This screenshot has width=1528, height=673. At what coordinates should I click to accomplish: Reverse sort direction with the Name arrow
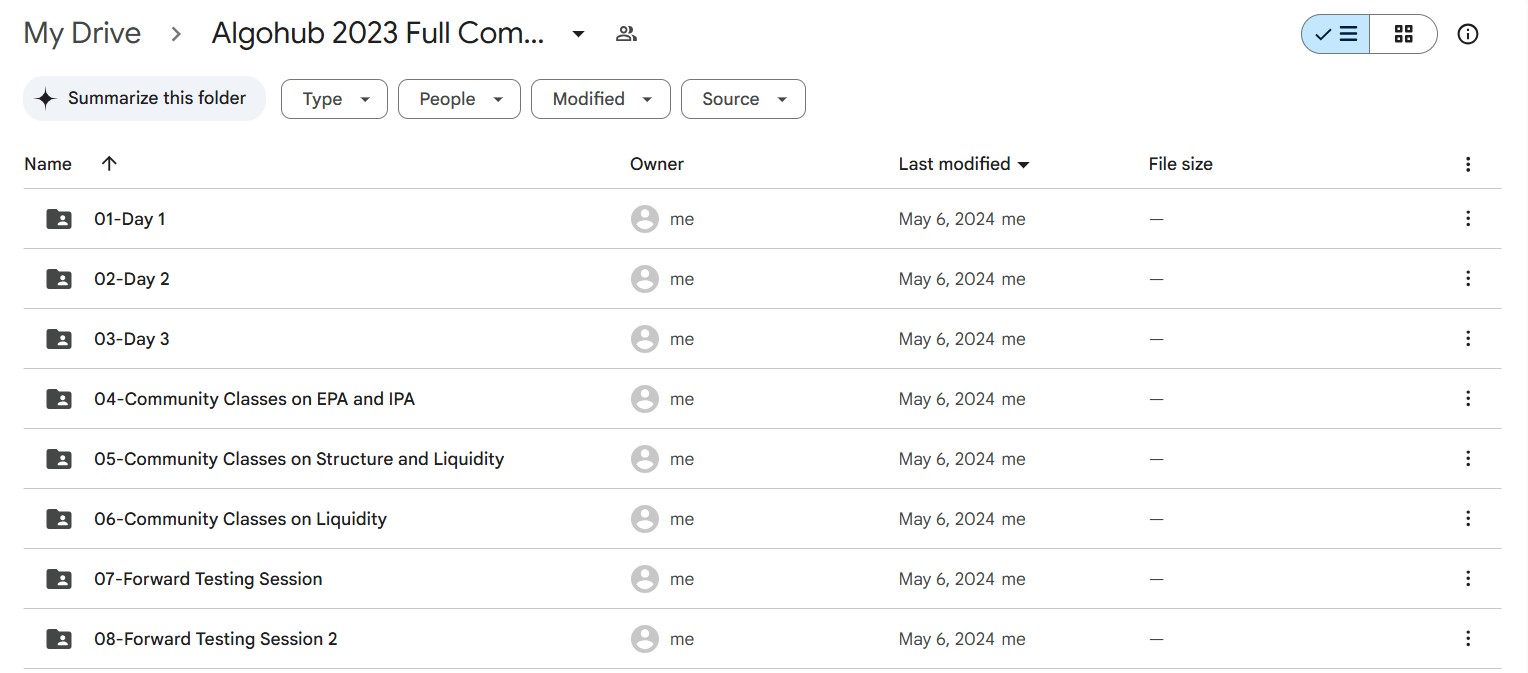[x=109, y=164]
